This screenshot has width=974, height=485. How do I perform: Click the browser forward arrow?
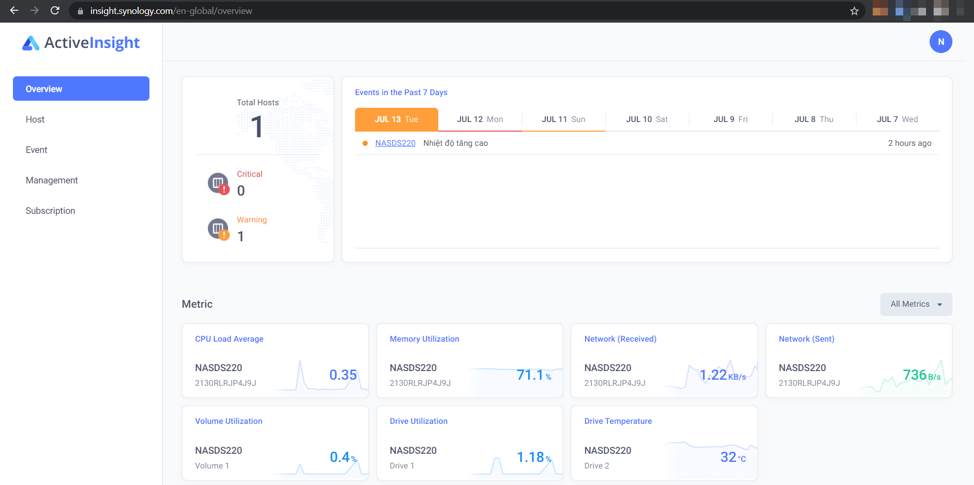pos(34,11)
